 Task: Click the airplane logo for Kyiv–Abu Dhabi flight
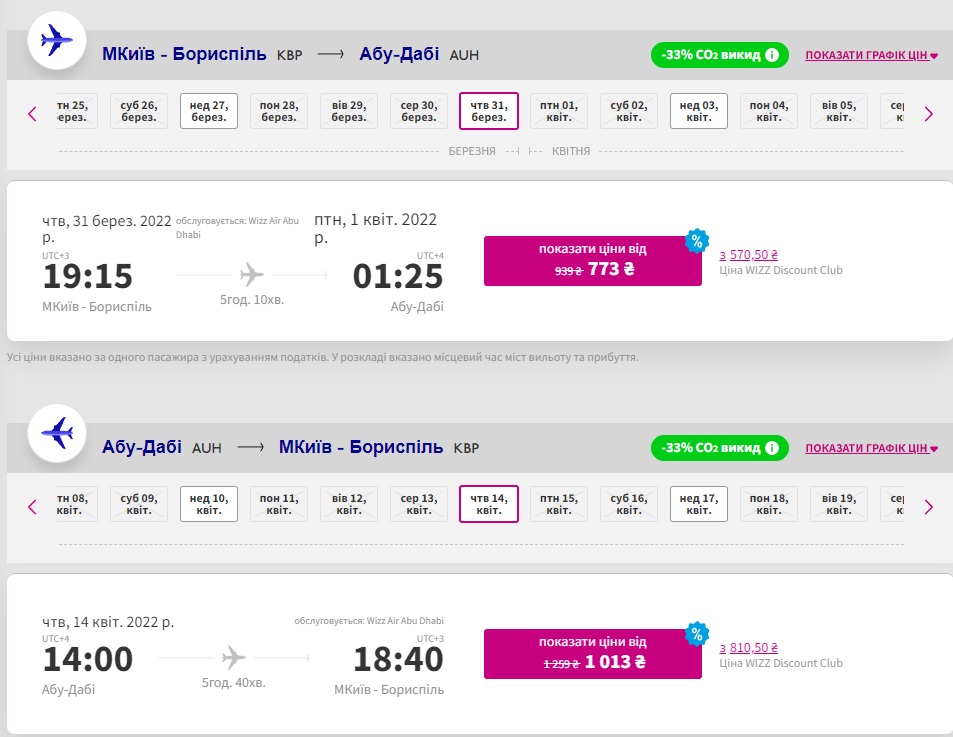56,42
